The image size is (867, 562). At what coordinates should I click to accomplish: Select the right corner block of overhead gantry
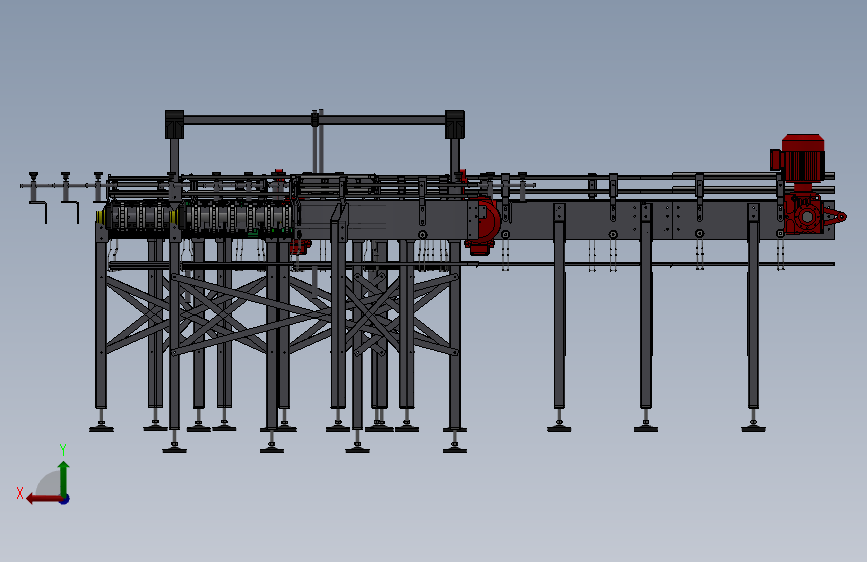tap(455, 124)
